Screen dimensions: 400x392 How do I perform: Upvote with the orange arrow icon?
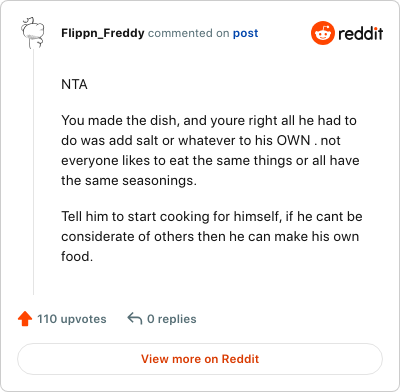point(25,319)
